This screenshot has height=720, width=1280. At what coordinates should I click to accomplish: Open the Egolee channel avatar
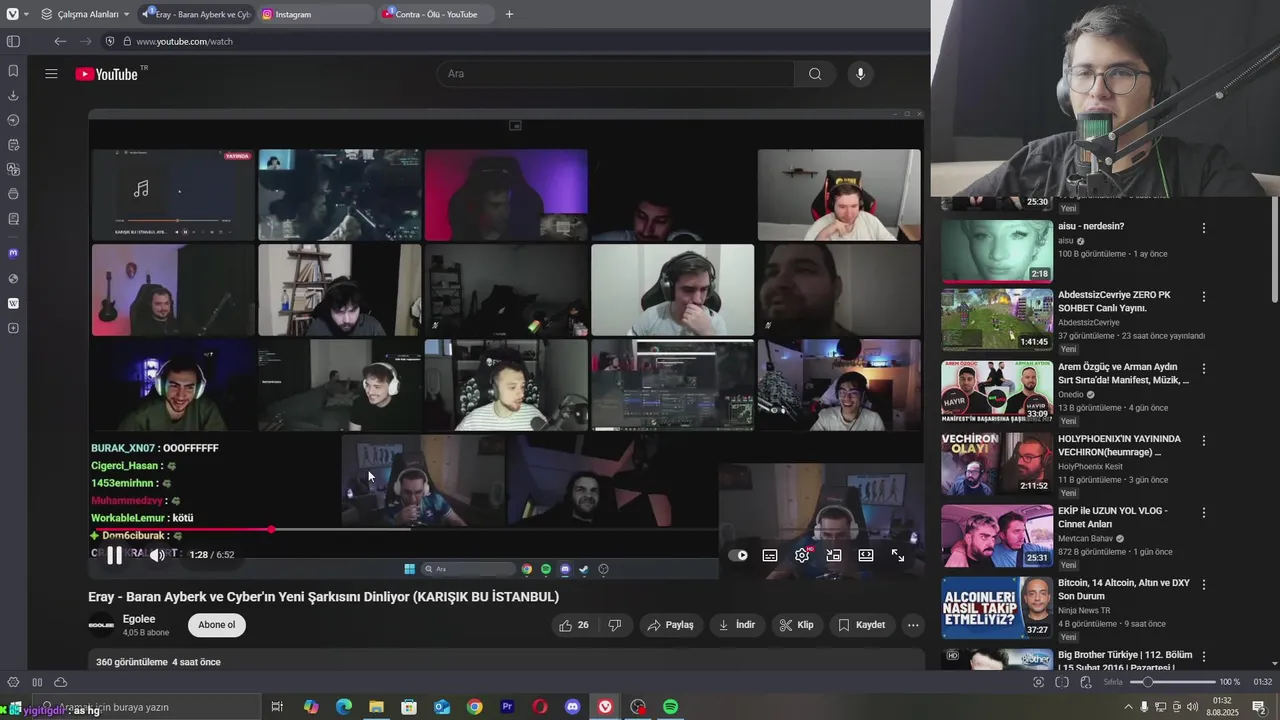pyautogui.click(x=101, y=625)
